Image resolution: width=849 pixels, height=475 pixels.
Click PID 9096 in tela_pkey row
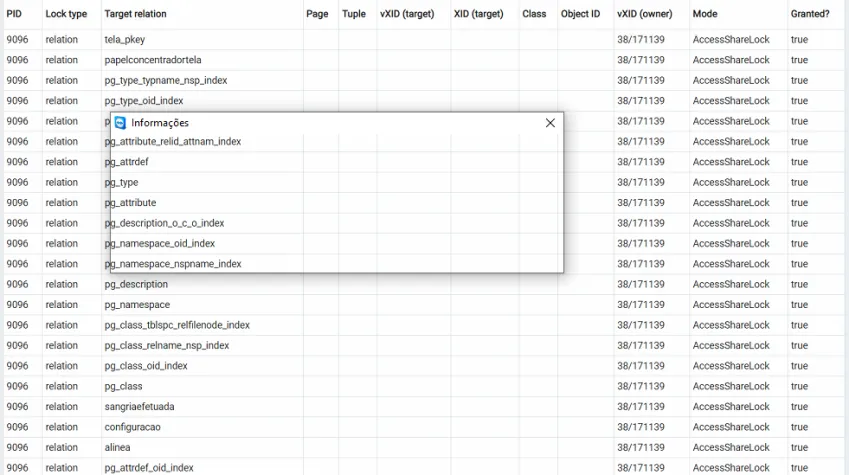coord(17,40)
